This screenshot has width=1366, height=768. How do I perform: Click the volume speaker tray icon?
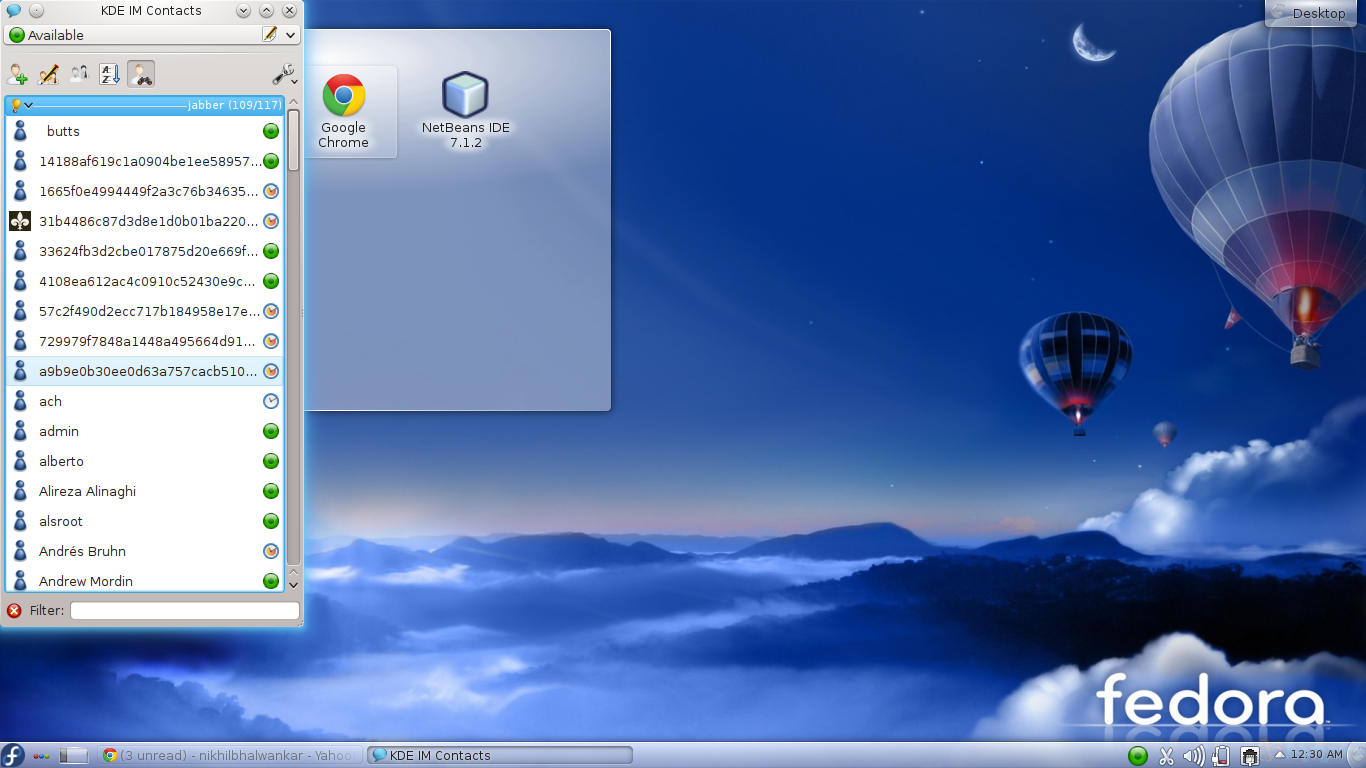[x=1193, y=756]
